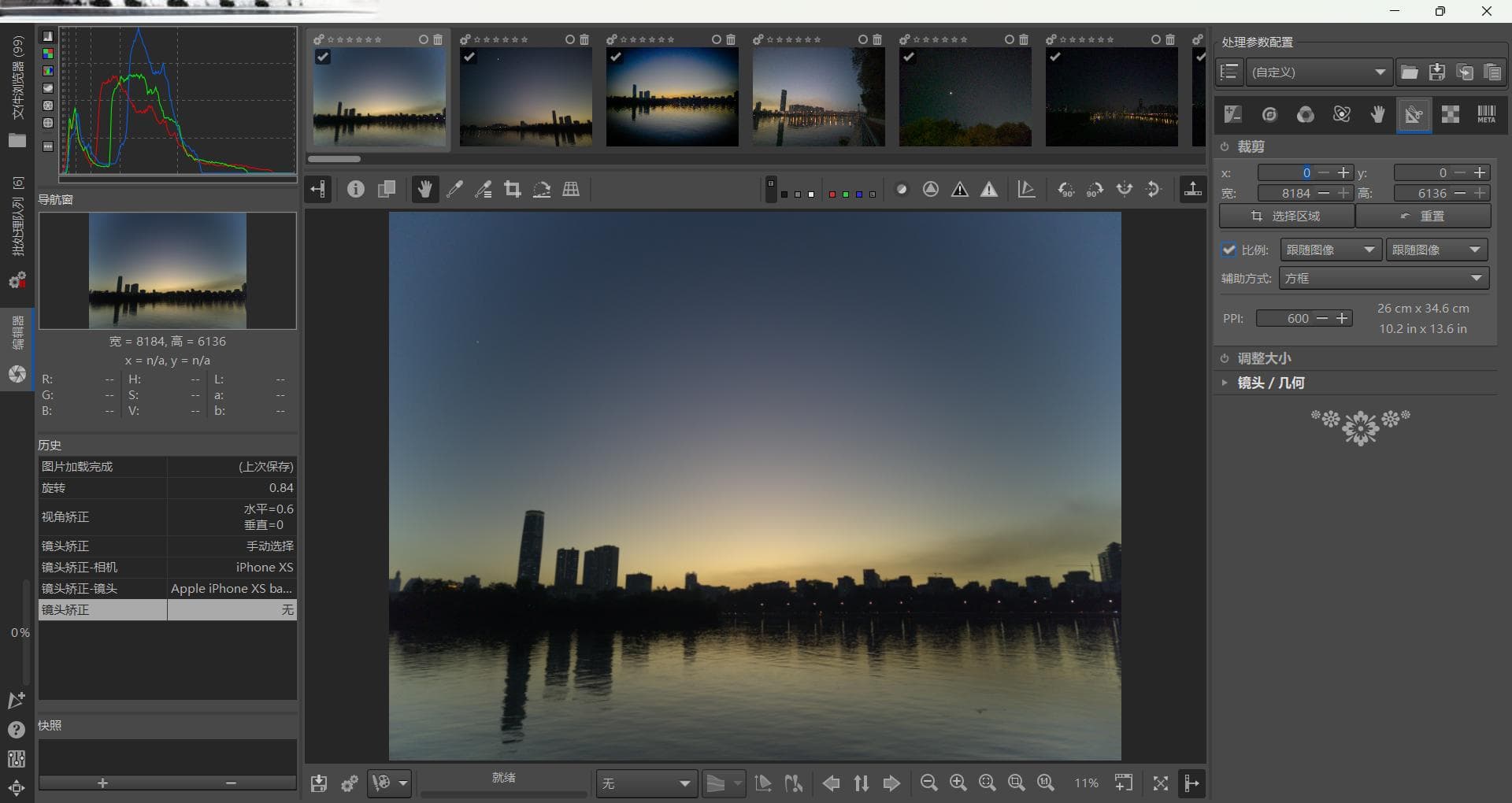1512x803 pixels.
Task: Pick the white balance eyedropper tool
Action: click(454, 190)
